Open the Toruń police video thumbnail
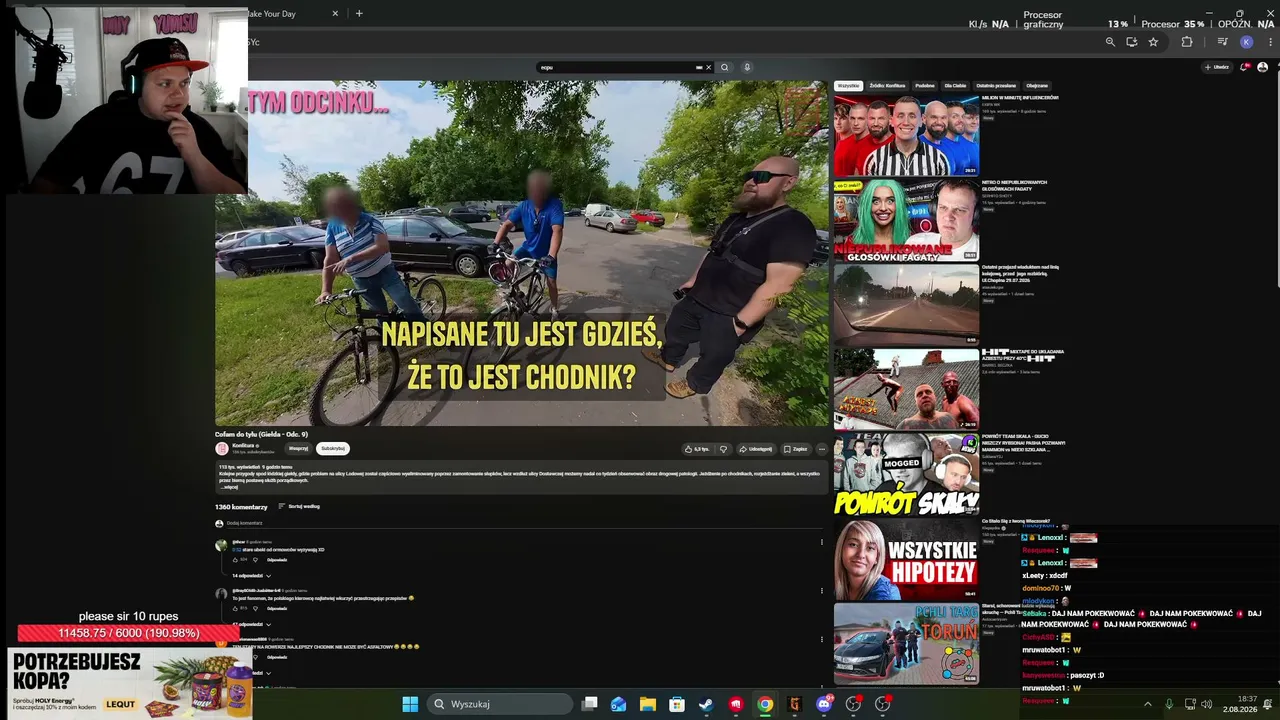1280x720 pixels. pyautogui.click(x=906, y=643)
